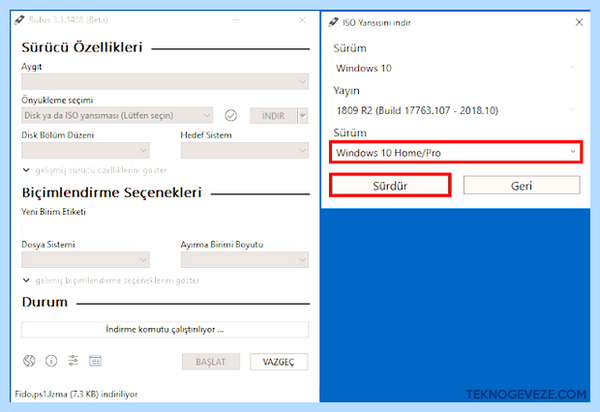This screenshot has width=600, height=412.
Task: Open the Disk Bölüm Düzeni dropdown
Action: click(x=85, y=150)
